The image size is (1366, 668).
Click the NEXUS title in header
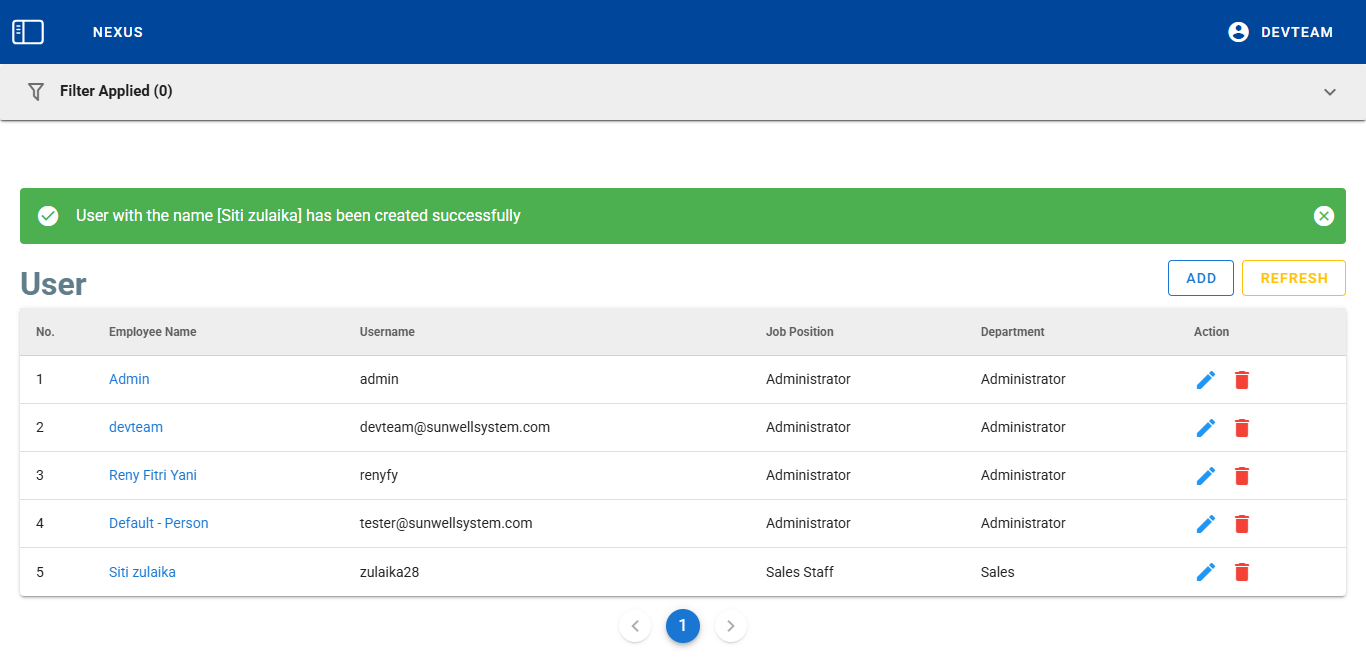(118, 32)
